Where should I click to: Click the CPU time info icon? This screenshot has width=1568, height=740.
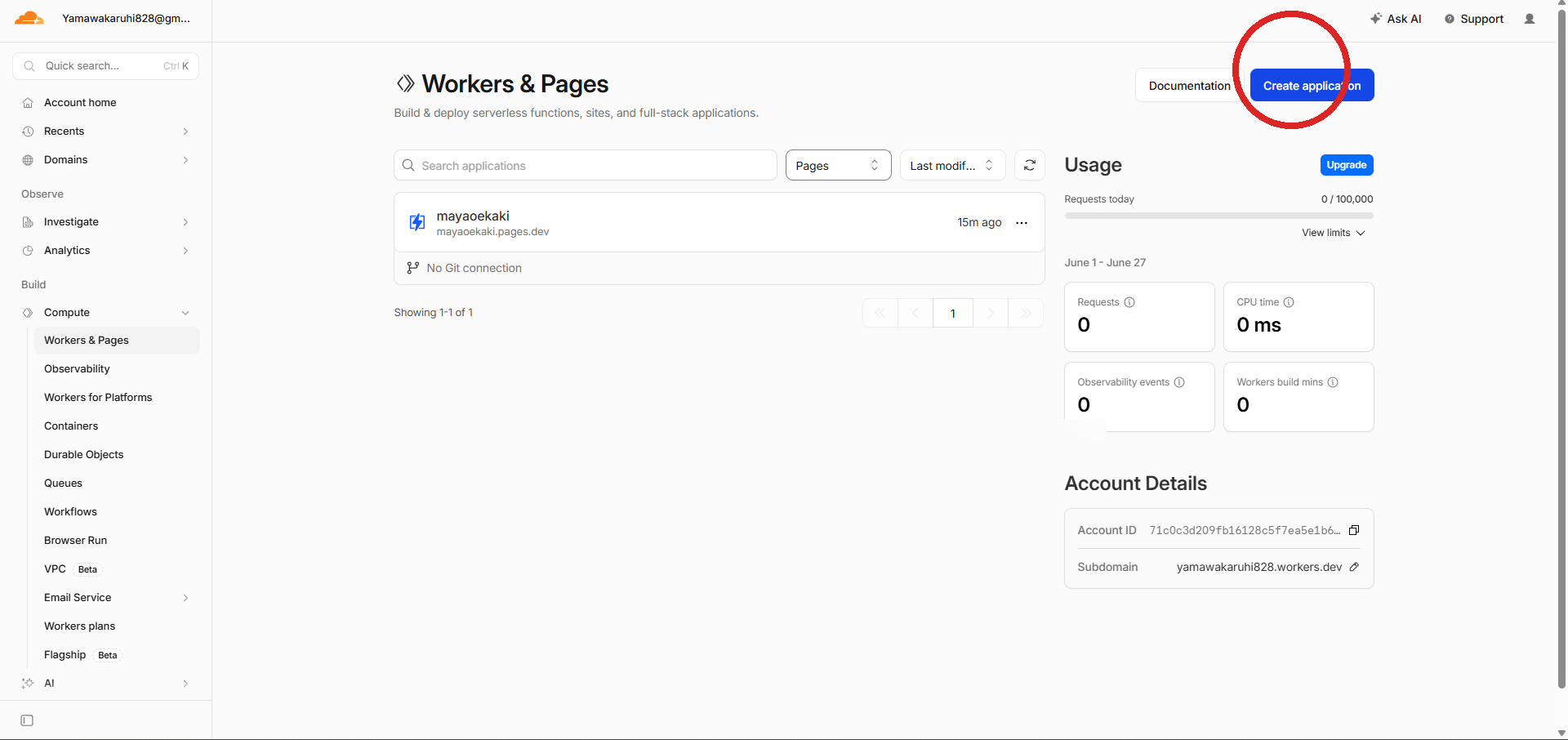click(x=1289, y=302)
